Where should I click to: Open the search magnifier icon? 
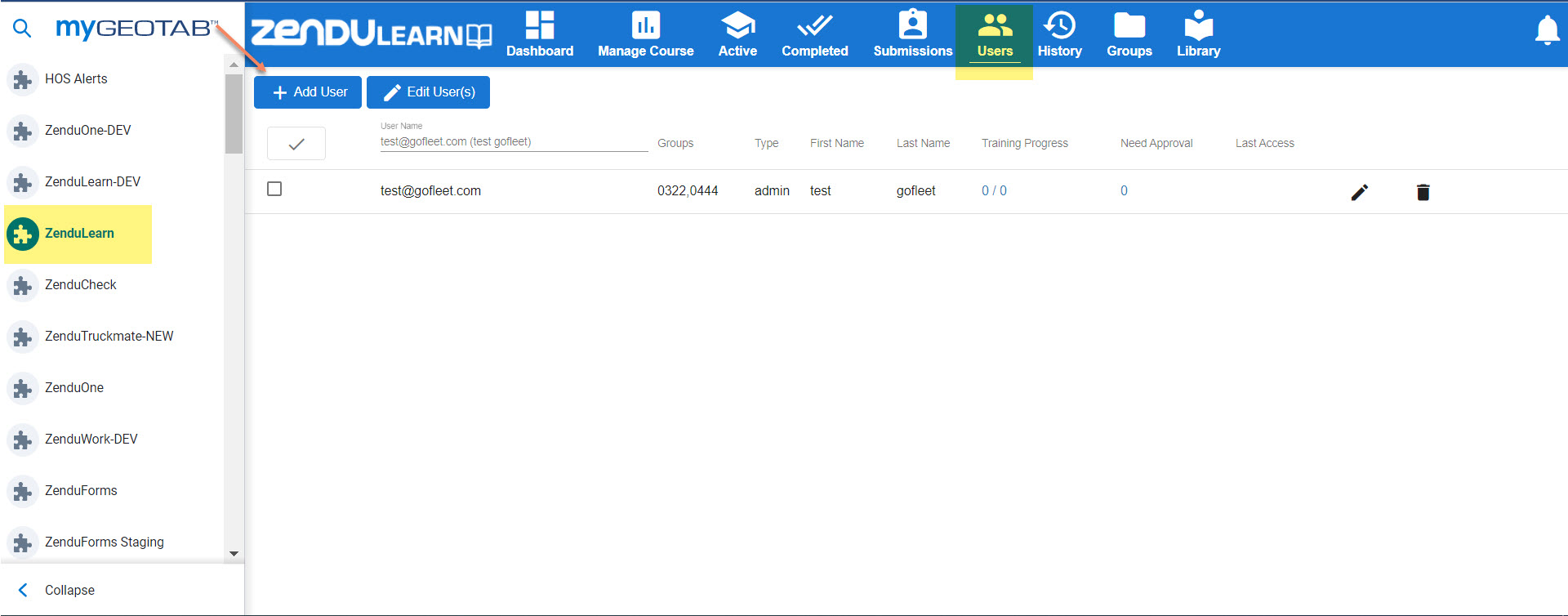22,29
